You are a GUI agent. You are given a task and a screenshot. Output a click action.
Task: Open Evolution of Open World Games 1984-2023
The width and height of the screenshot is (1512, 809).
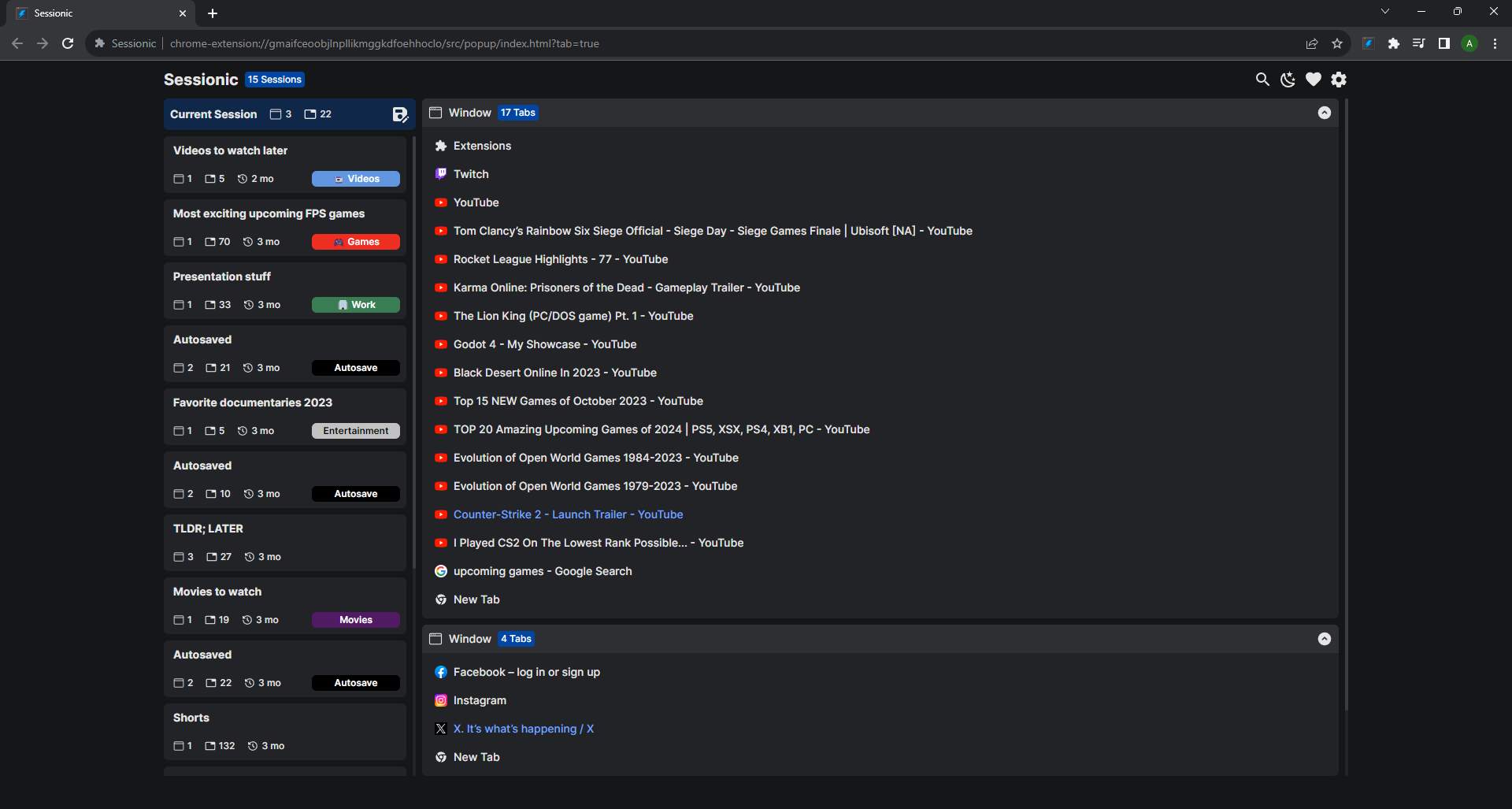(596, 458)
